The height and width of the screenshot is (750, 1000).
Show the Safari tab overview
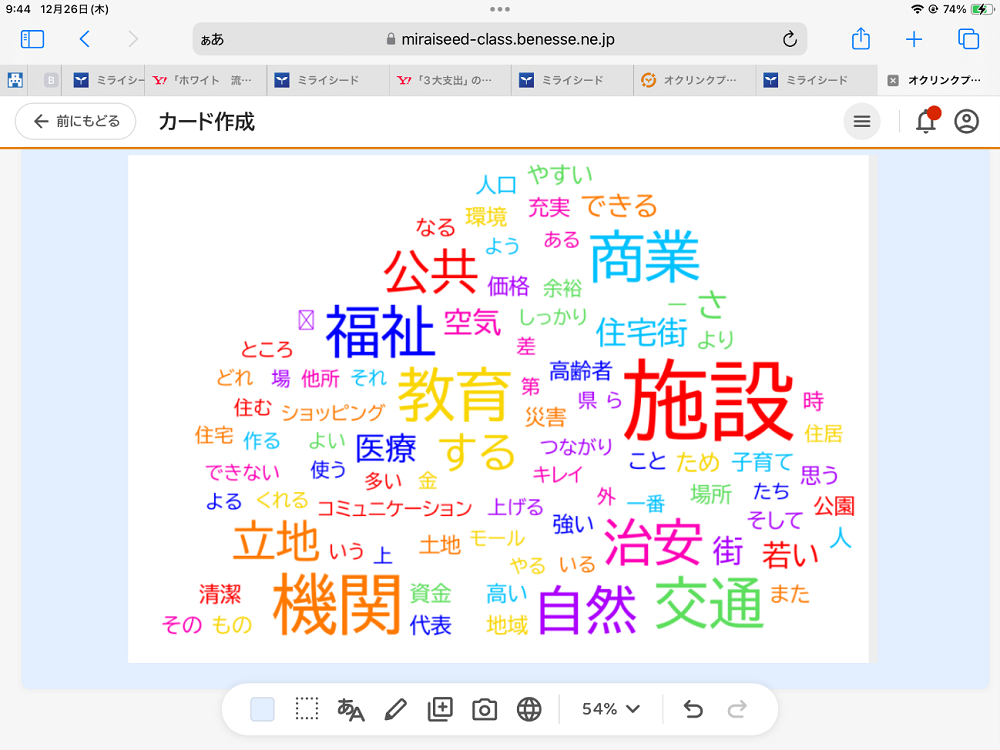click(x=968, y=39)
